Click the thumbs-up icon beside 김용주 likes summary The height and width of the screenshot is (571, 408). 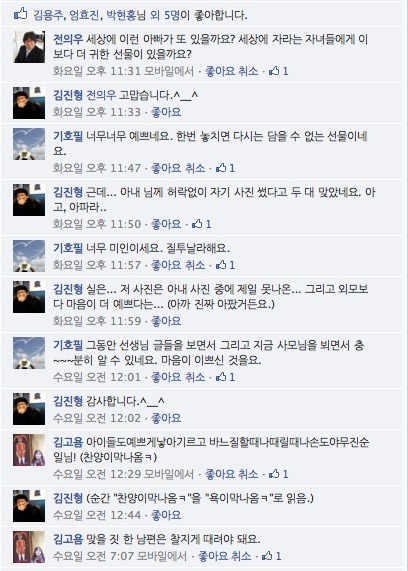[20, 15]
